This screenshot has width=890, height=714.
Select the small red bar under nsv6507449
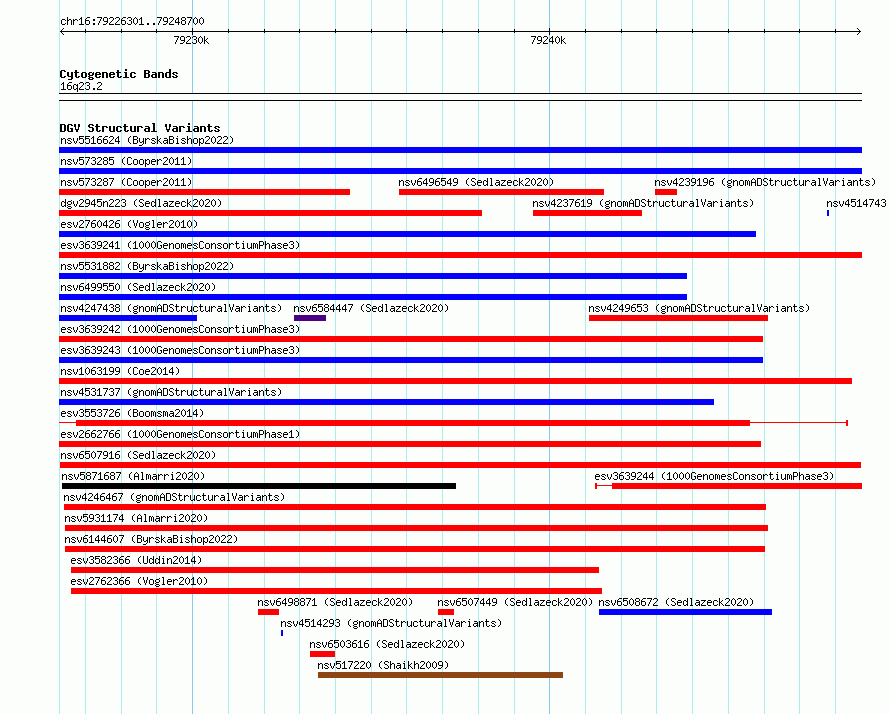446,612
